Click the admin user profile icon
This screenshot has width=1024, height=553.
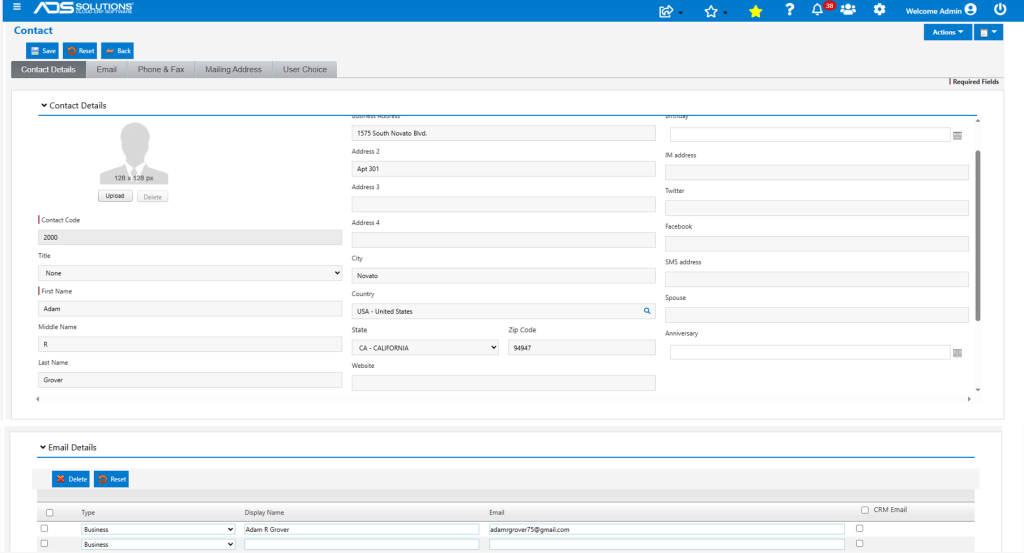point(970,9)
